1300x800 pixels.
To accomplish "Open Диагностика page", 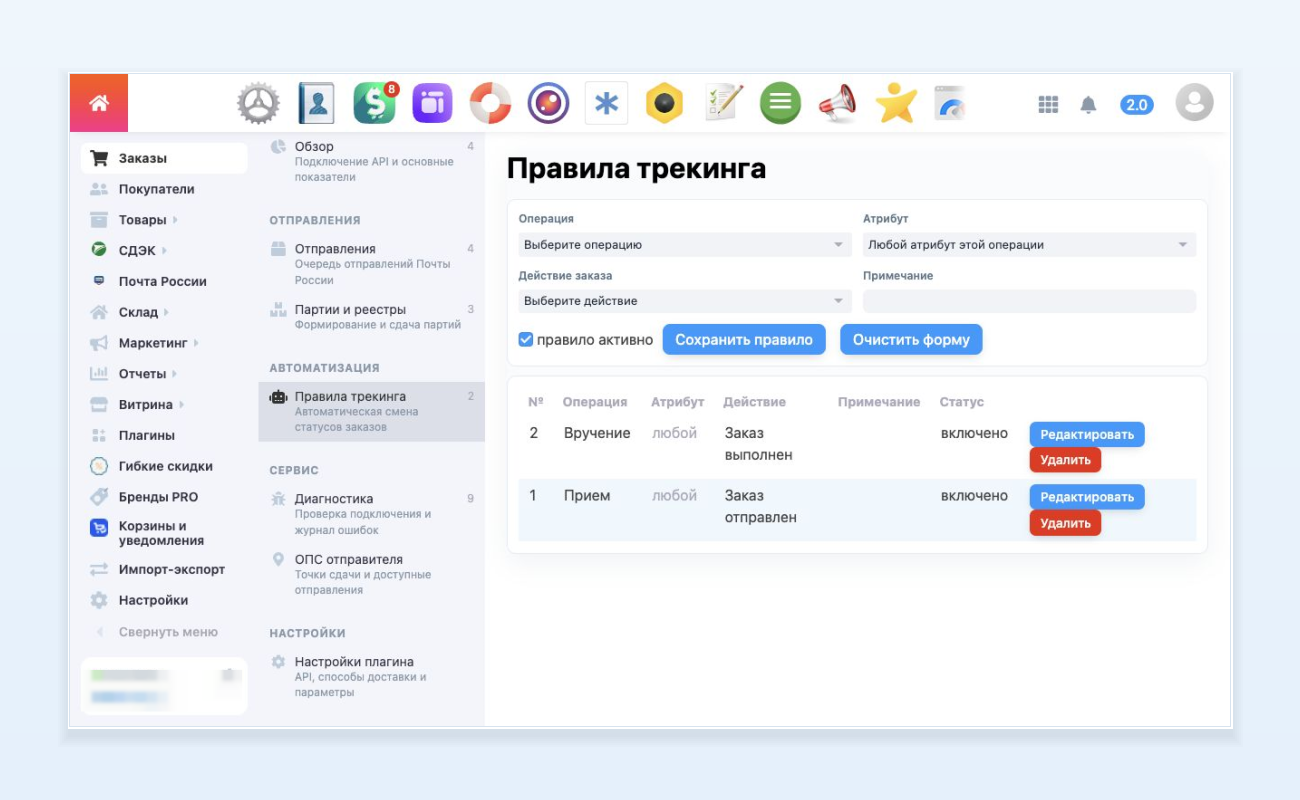I will point(371,513).
